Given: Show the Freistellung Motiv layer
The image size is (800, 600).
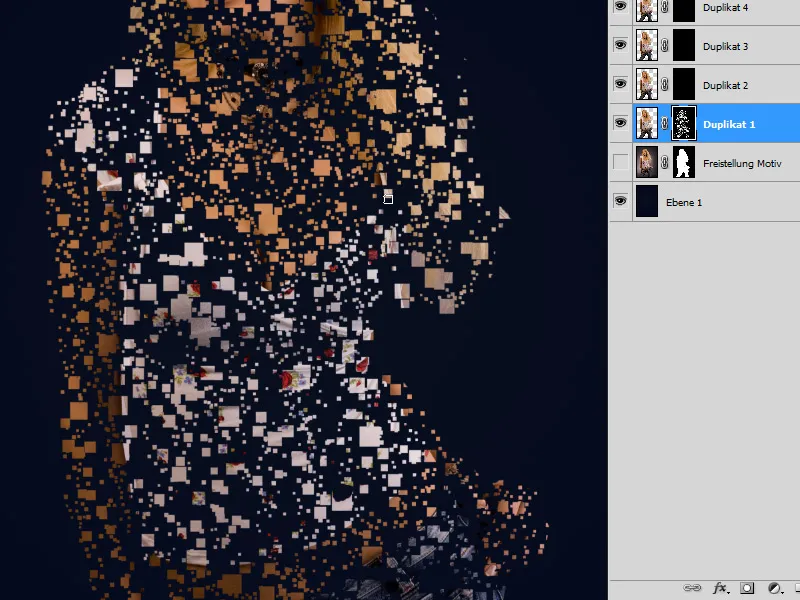Looking at the screenshot, I should (620, 164).
